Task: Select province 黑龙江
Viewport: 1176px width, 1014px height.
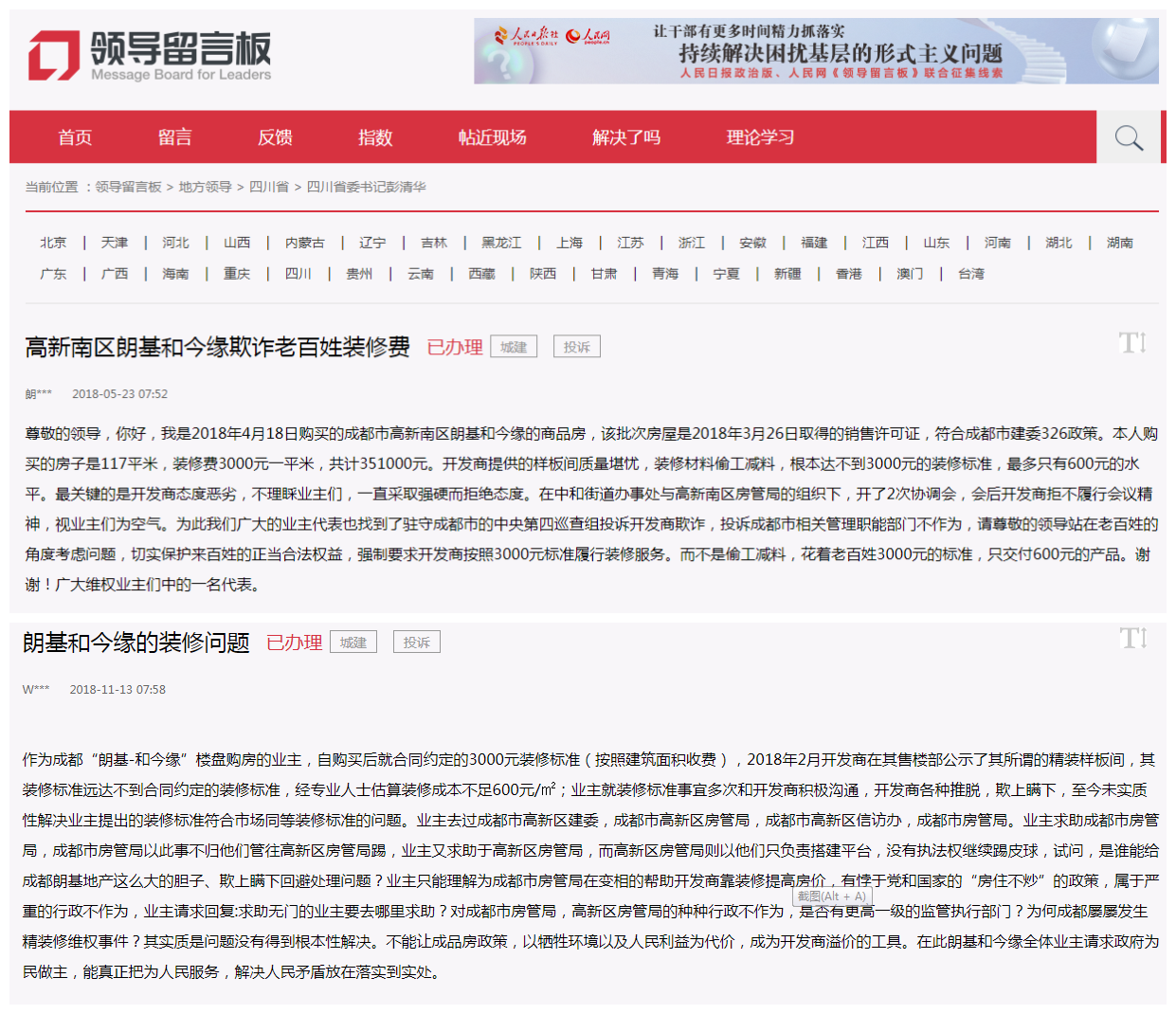Action: [501, 243]
